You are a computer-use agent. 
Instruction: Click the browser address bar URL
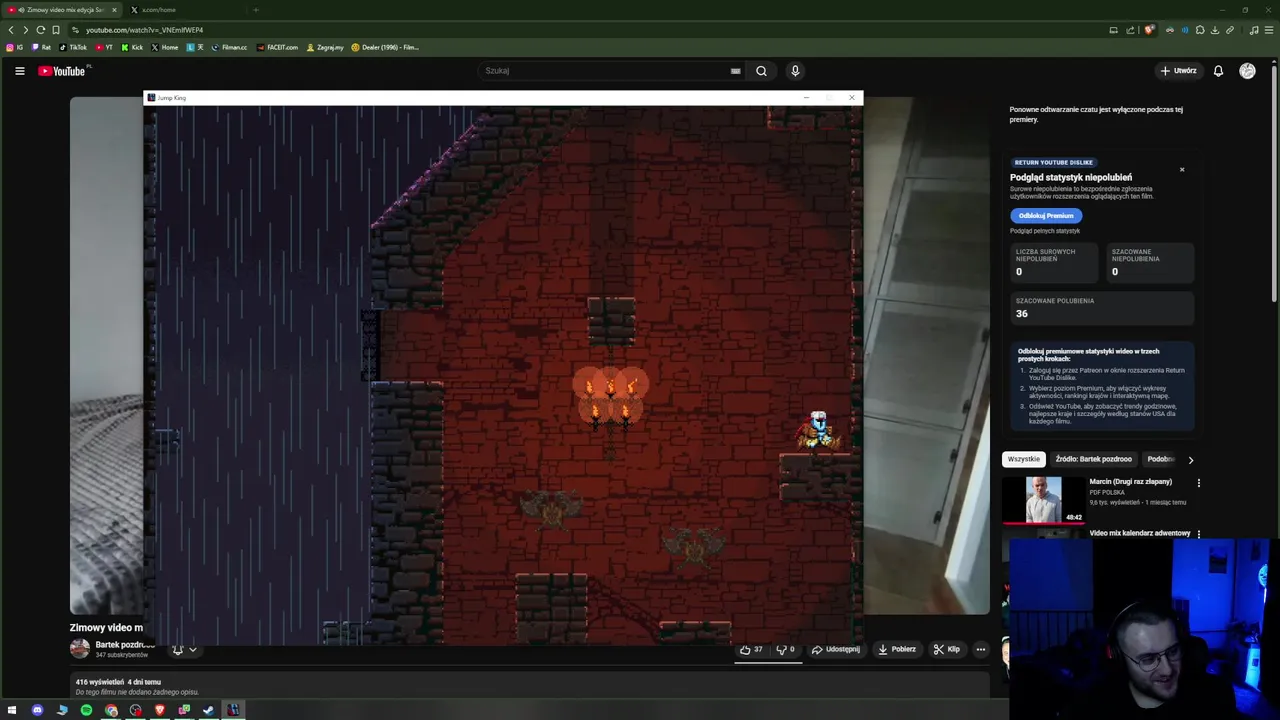(x=144, y=30)
